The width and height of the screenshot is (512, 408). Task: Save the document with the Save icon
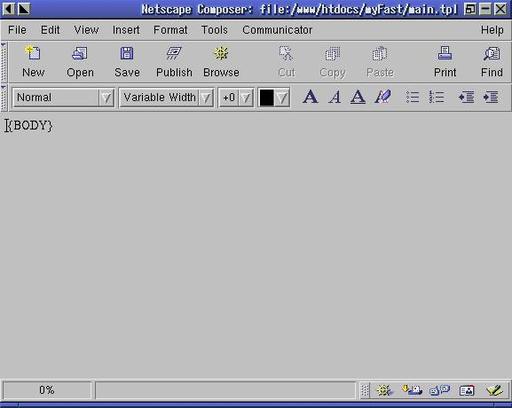click(127, 53)
